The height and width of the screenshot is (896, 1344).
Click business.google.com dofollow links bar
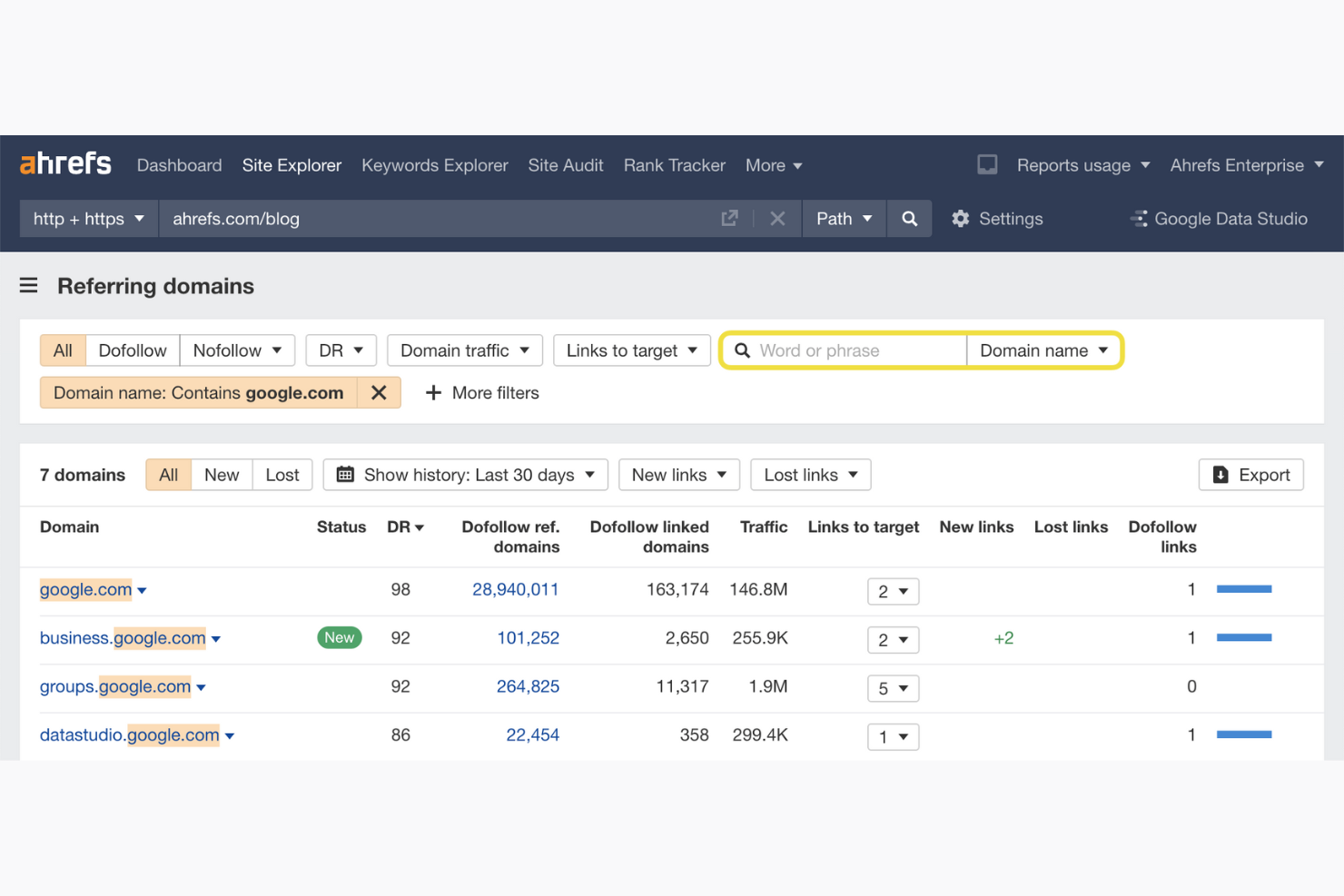(x=1244, y=637)
